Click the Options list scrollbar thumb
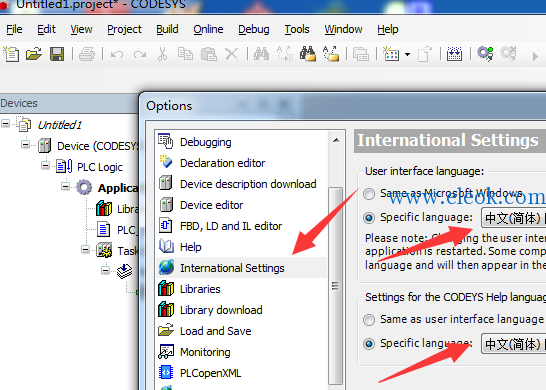The height and width of the screenshot is (390, 546). (x=336, y=286)
